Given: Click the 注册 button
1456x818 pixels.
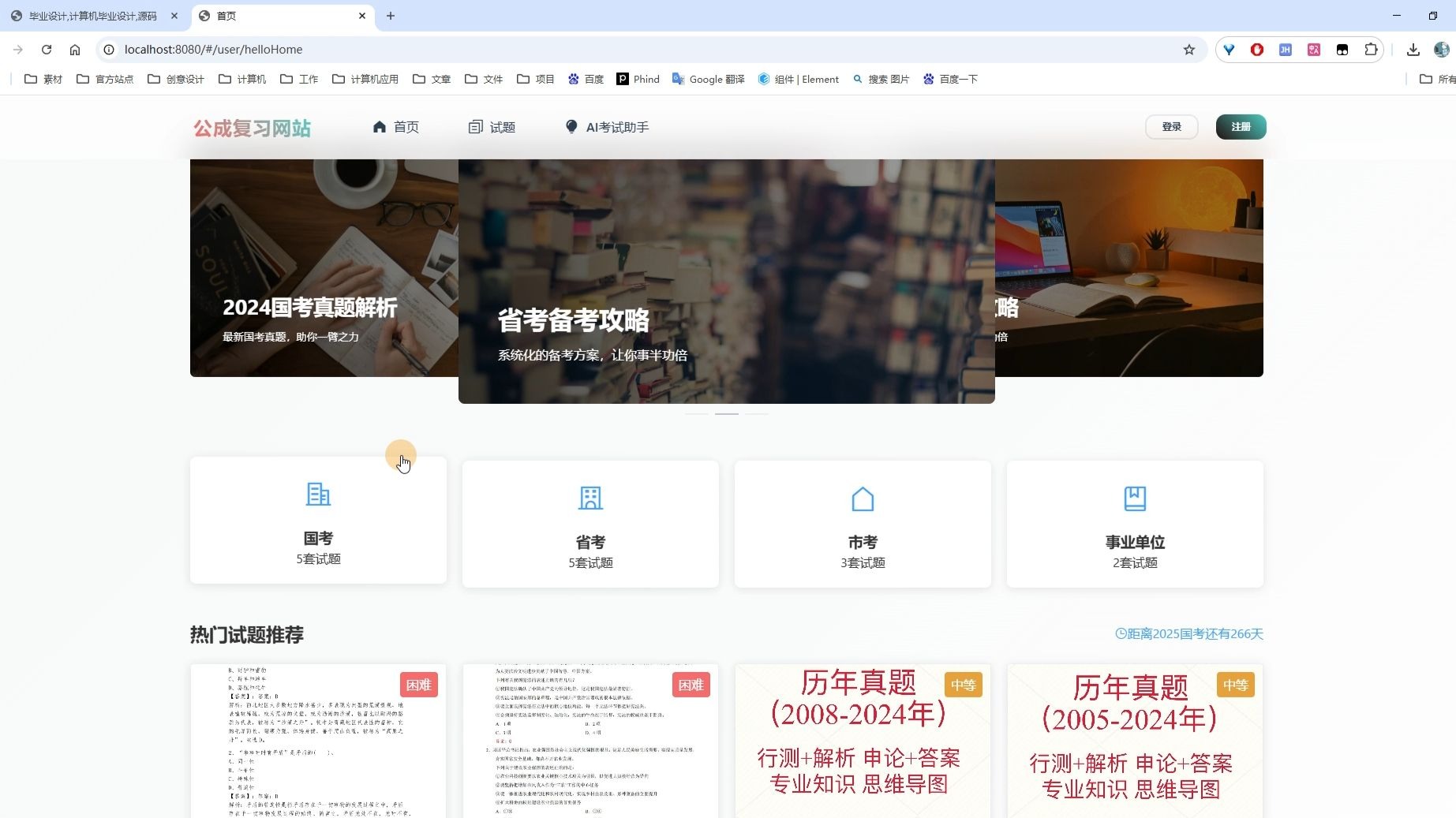Looking at the screenshot, I should [x=1241, y=127].
